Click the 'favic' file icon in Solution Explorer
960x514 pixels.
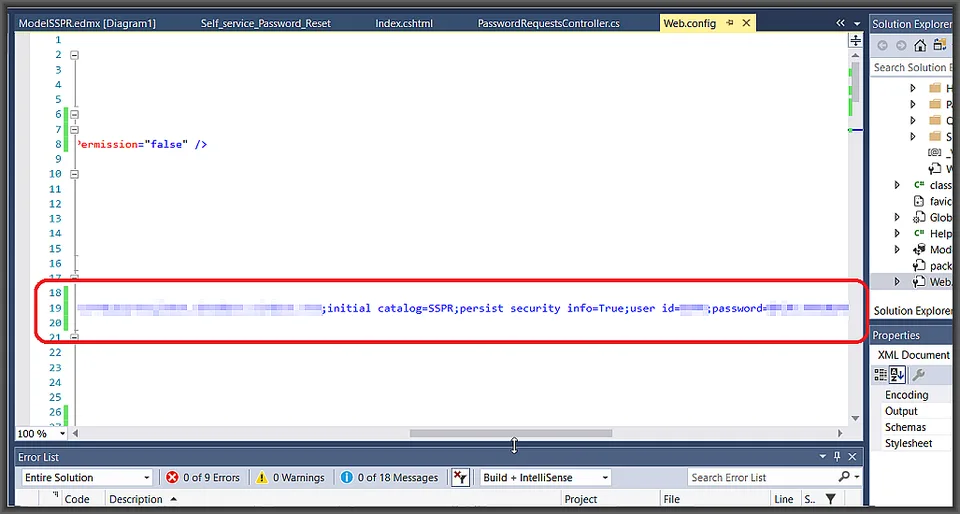pyautogui.click(x=918, y=201)
